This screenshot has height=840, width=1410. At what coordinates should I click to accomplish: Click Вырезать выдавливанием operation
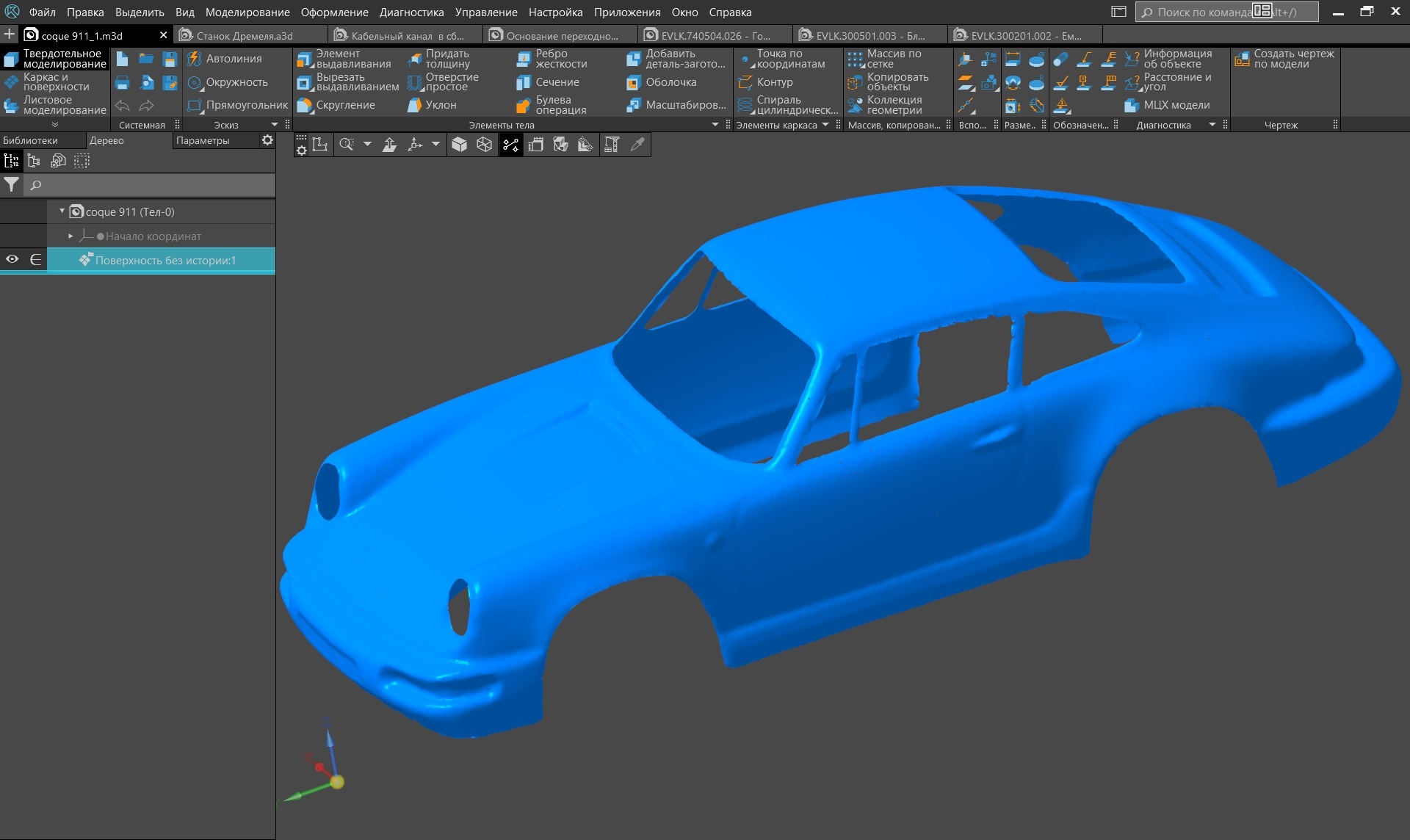pos(348,82)
